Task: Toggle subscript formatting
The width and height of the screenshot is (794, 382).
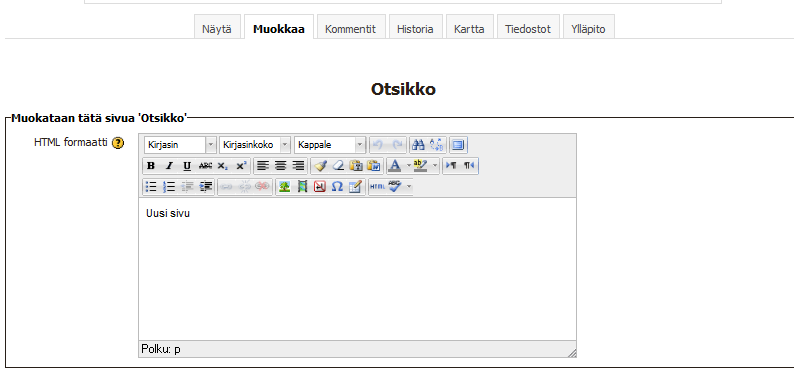Action: point(223,166)
